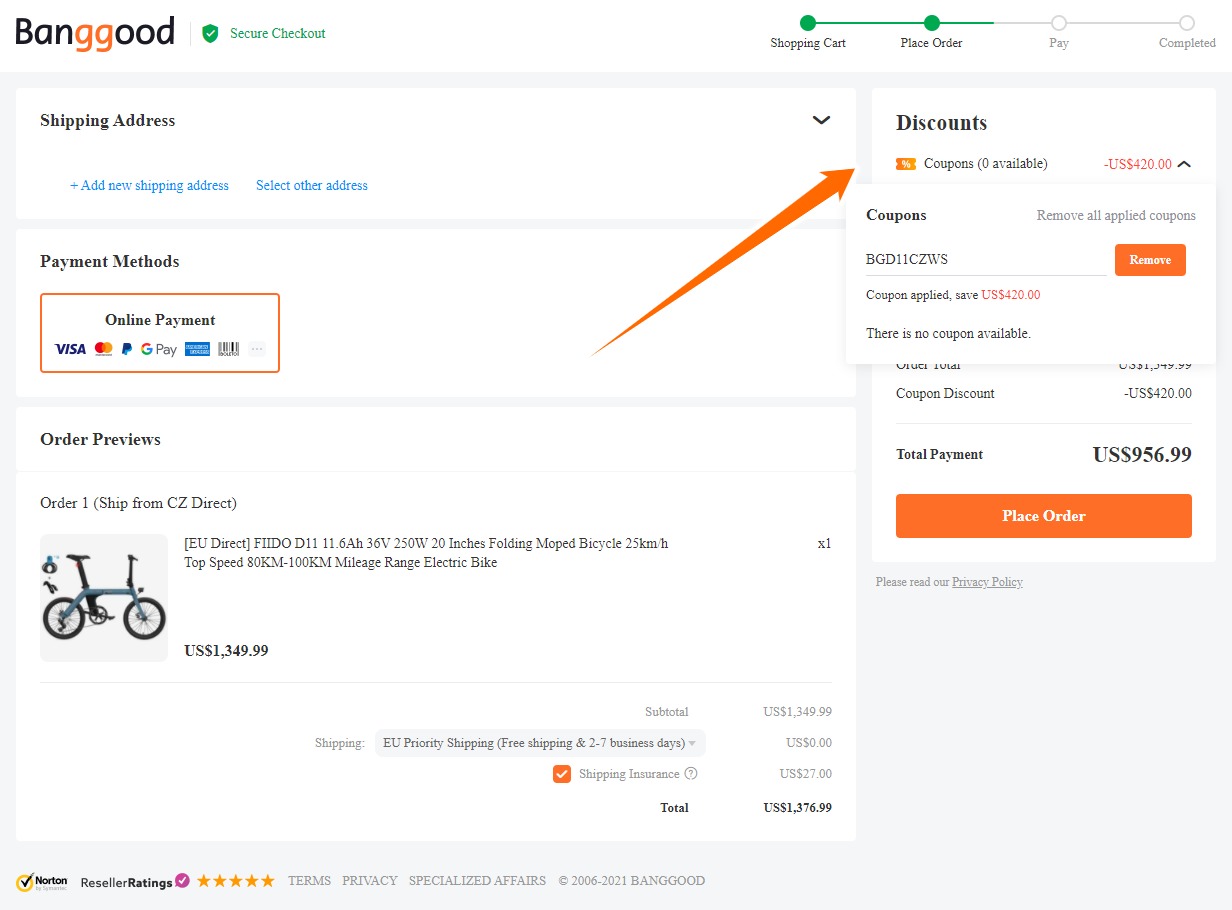Image resolution: width=1232 pixels, height=910 pixels.
Task: Click TERMS in the footer
Action: coord(309,881)
